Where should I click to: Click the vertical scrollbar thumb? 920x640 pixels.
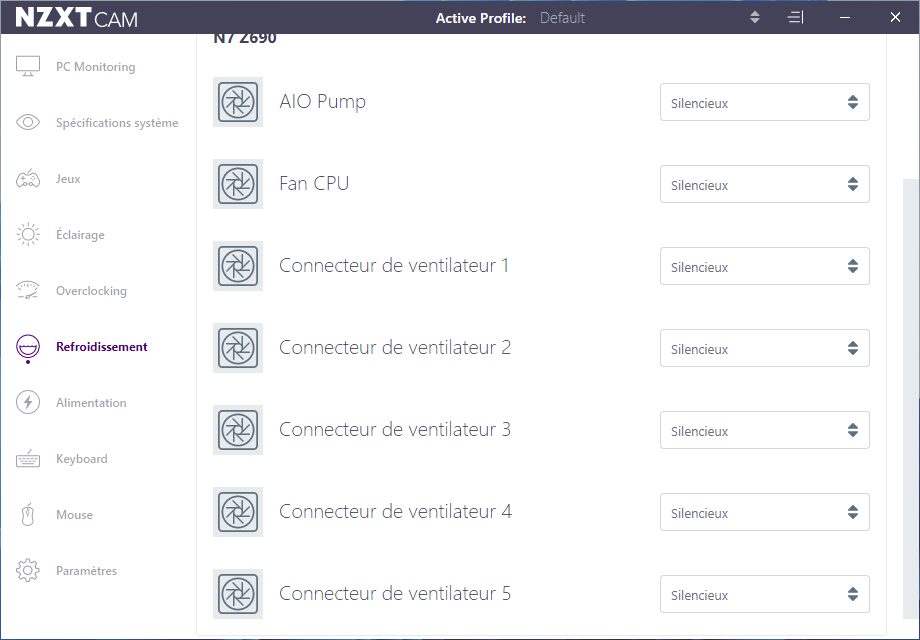pyautogui.click(x=911, y=399)
